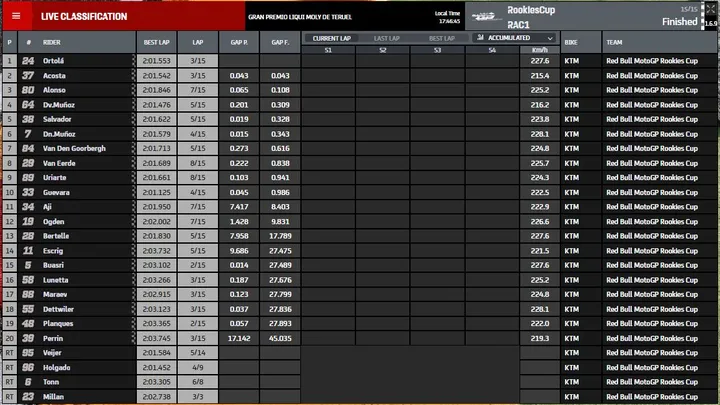Click best lap time 2:01.553
720x405 pixels.
157,61
